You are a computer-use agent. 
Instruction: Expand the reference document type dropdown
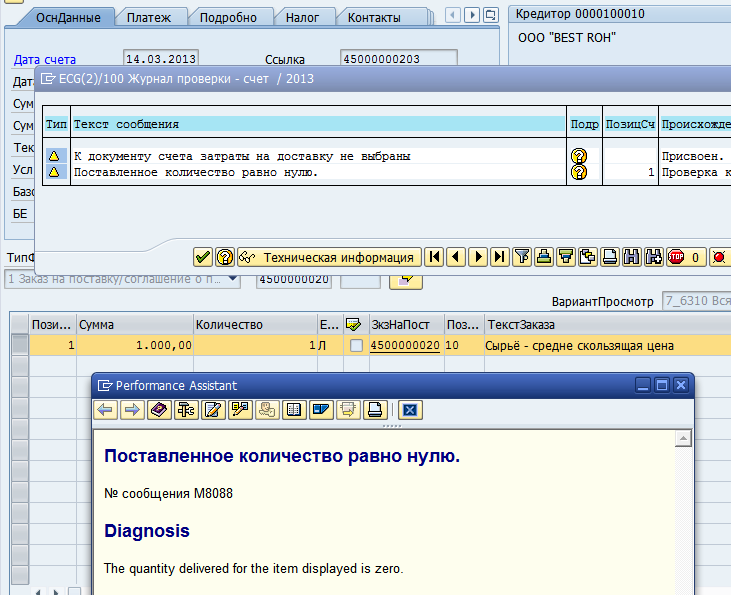click(233, 279)
